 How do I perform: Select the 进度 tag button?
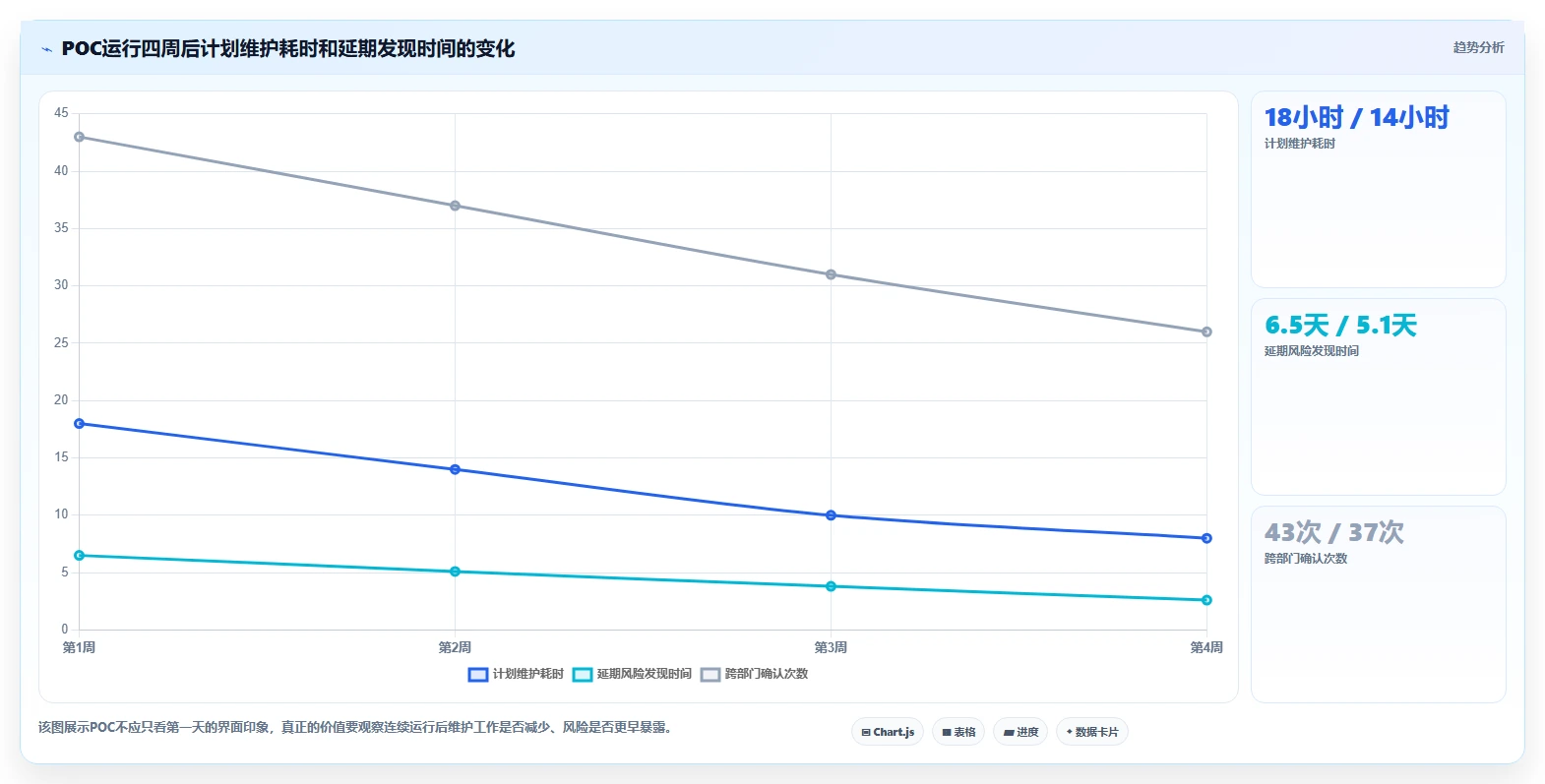[1021, 732]
